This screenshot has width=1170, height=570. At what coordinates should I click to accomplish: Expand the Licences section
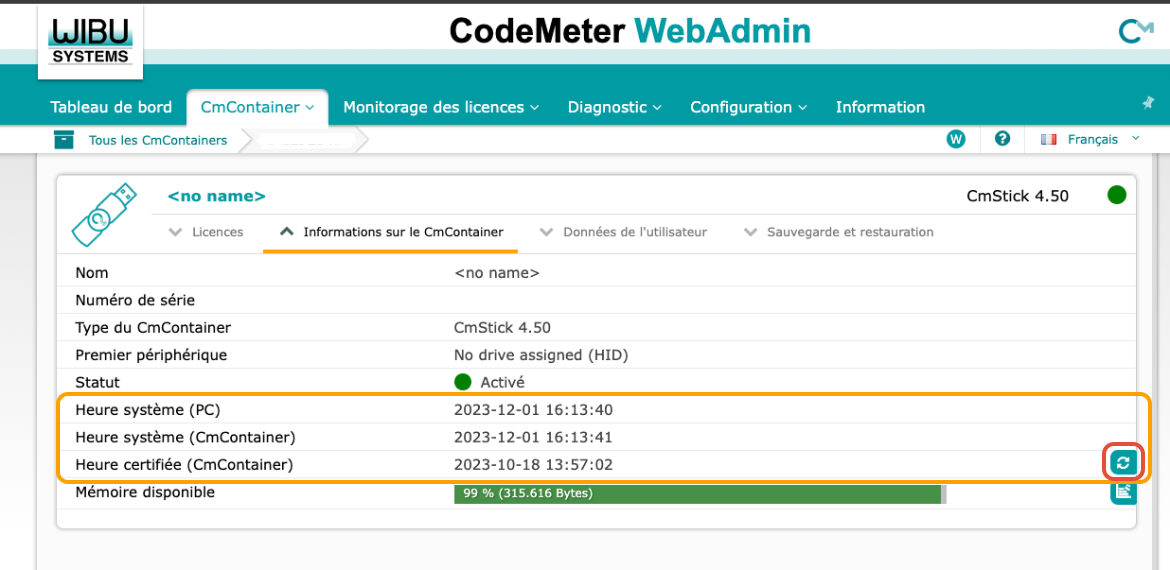[207, 232]
